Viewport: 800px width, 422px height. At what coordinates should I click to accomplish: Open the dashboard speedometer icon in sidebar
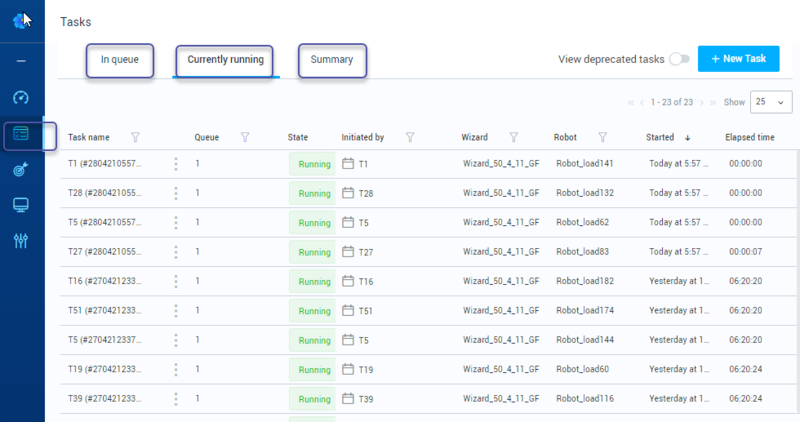click(x=21, y=97)
